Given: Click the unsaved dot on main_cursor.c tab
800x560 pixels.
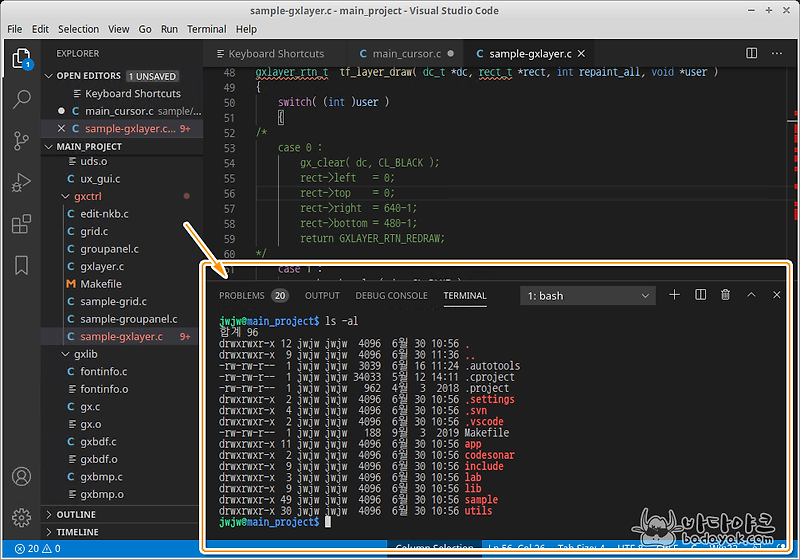Looking at the screenshot, I should (451, 54).
